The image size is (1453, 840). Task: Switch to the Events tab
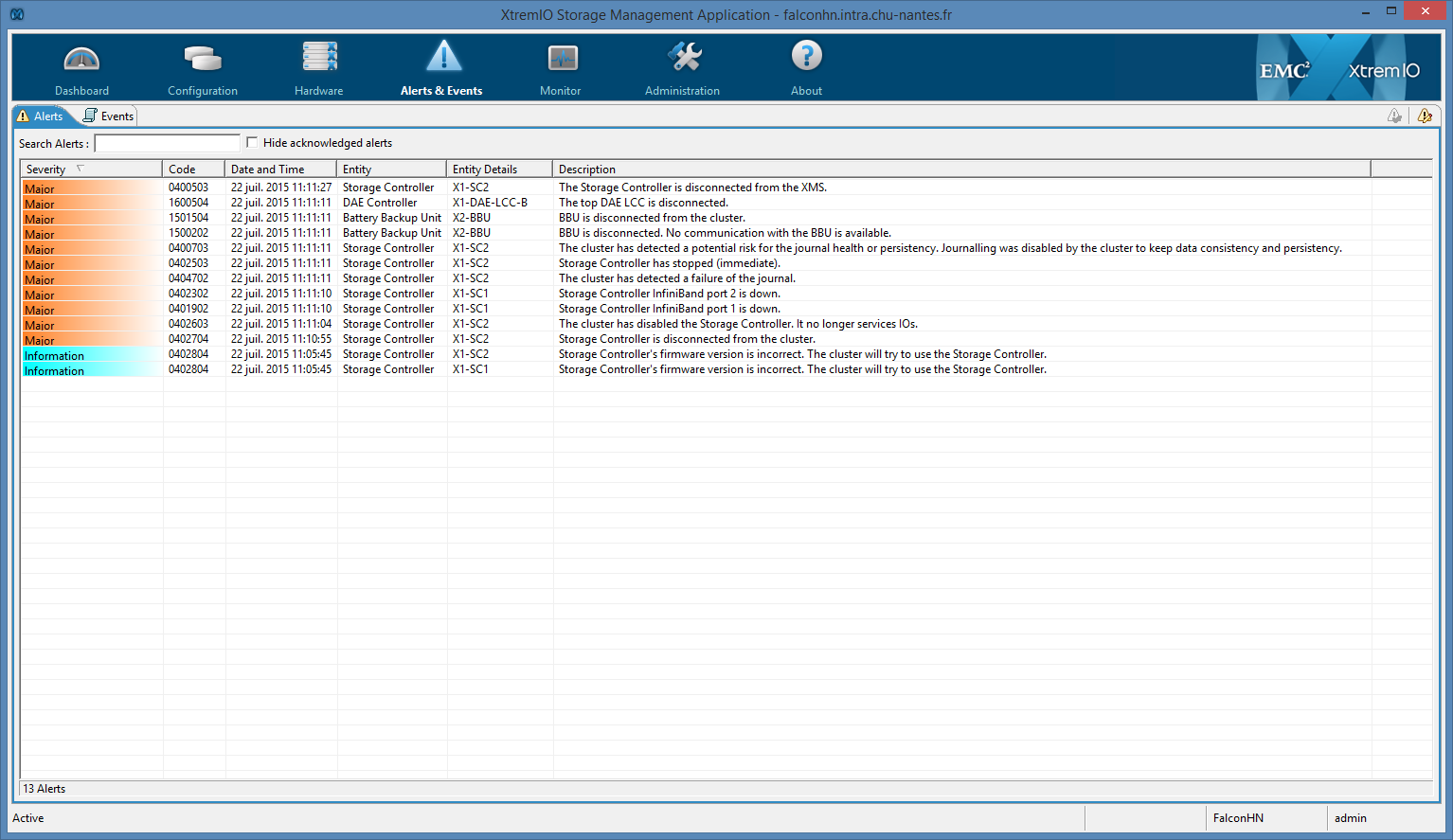(109, 116)
